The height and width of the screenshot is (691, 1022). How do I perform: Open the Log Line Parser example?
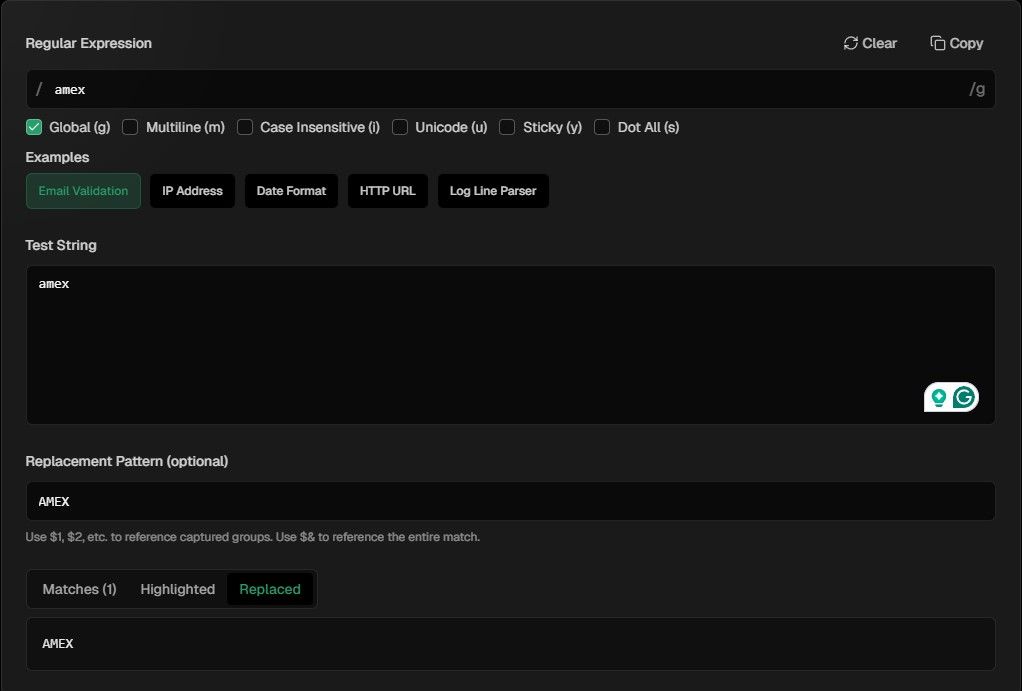point(493,190)
